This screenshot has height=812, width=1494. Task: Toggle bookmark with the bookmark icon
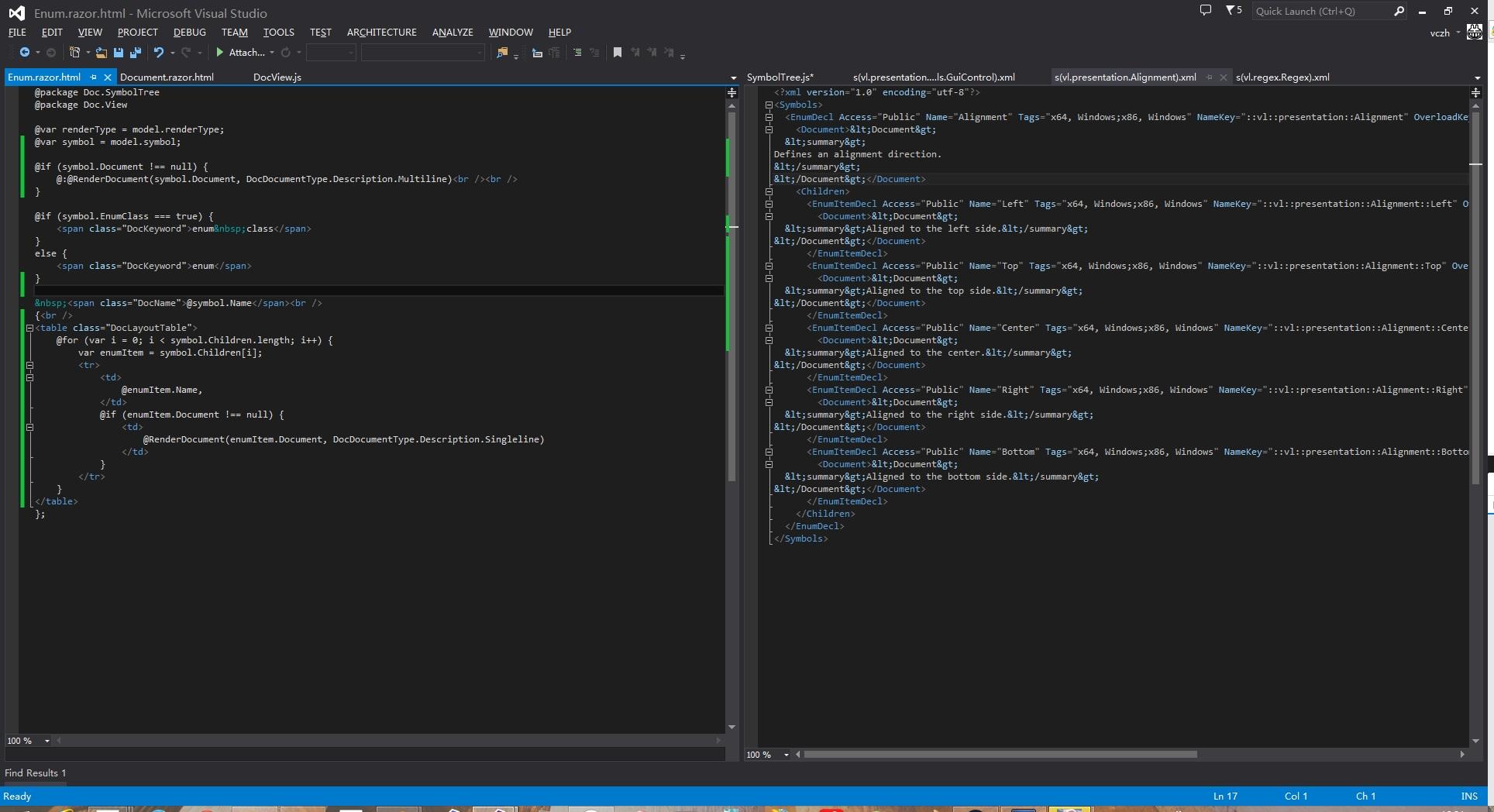pos(618,53)
